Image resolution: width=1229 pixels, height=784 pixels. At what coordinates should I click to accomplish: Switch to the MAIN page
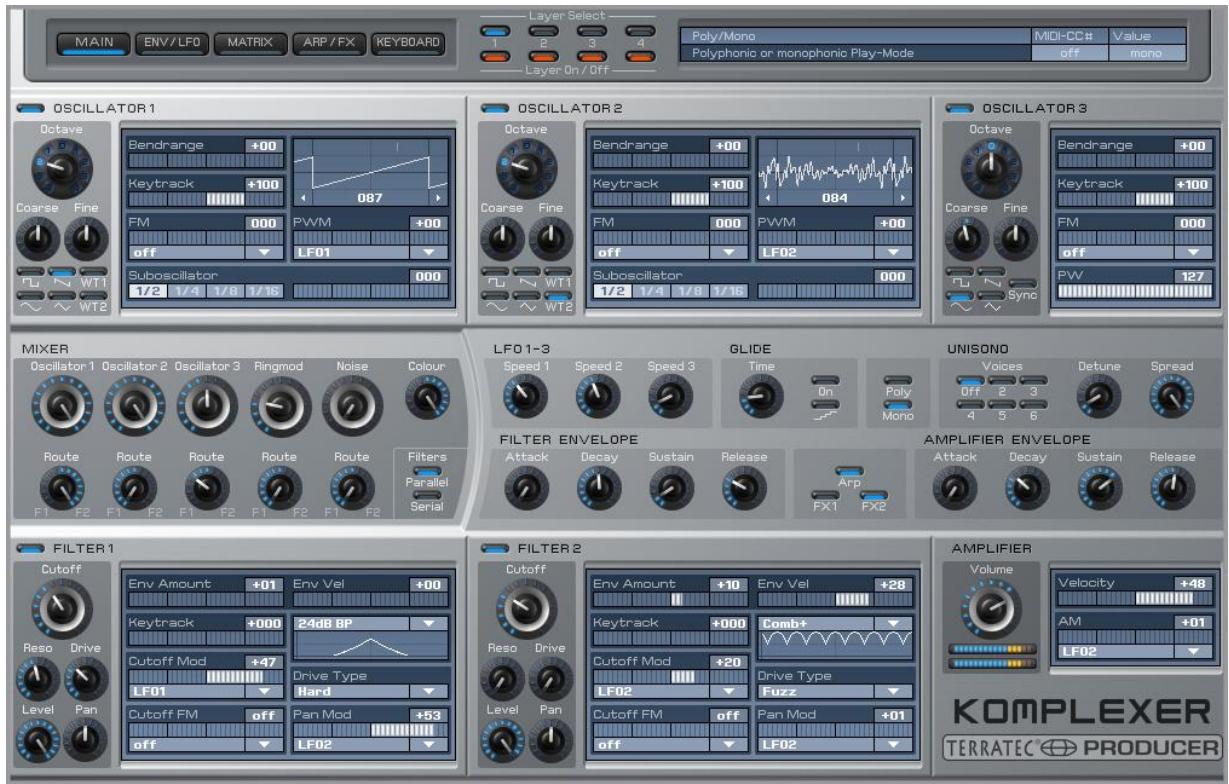[x=92, y=43]
